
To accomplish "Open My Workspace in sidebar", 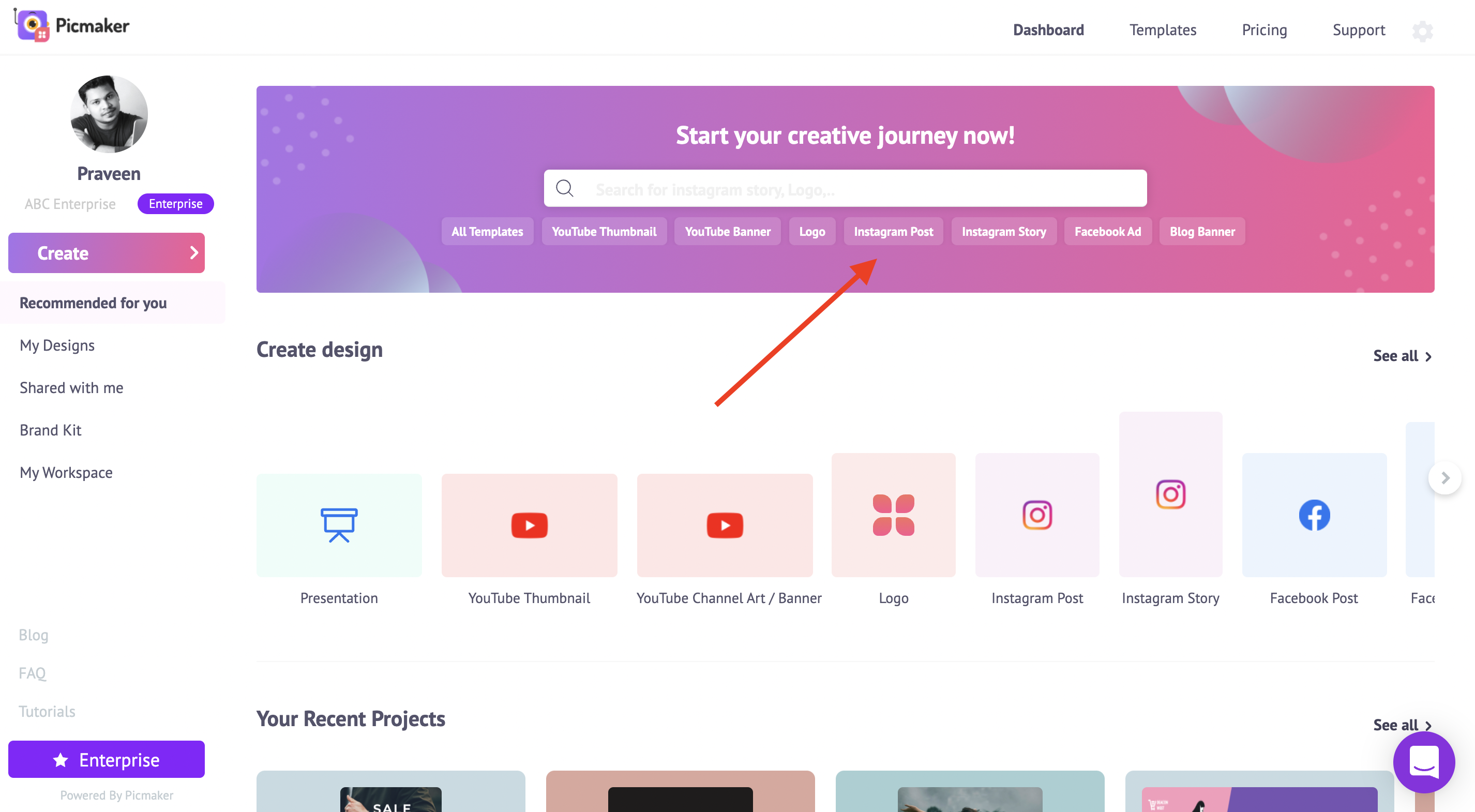I will coord(66,472).
